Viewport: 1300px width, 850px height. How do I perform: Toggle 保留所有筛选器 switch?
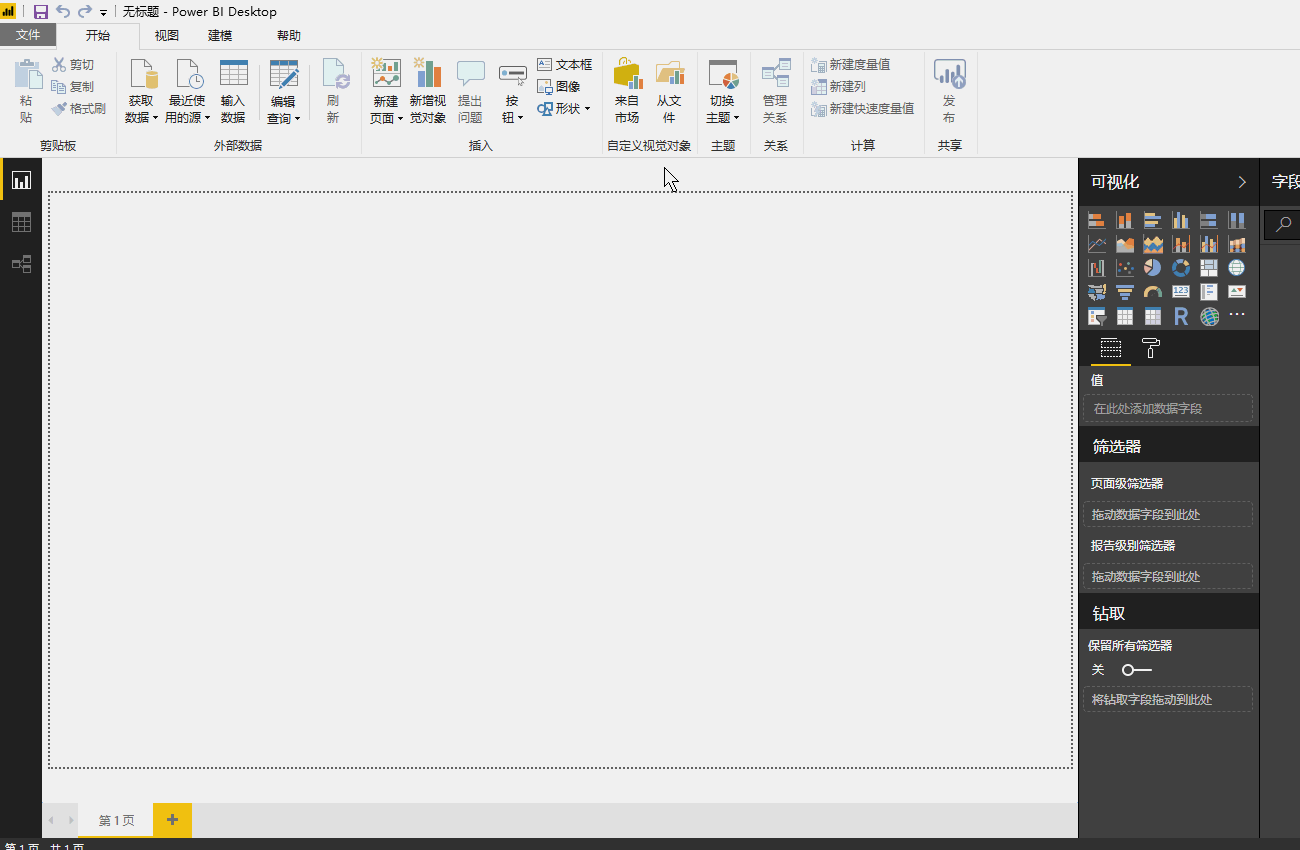(1136, 670)
